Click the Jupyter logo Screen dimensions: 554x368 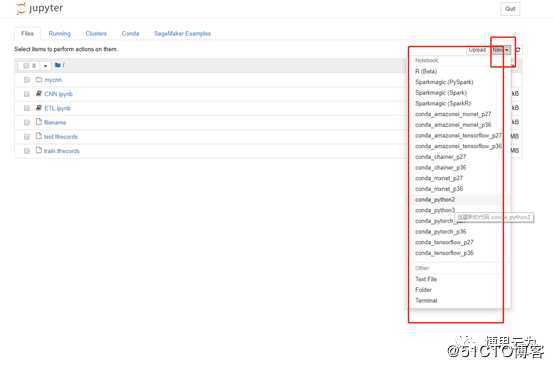tap(40, 8)
